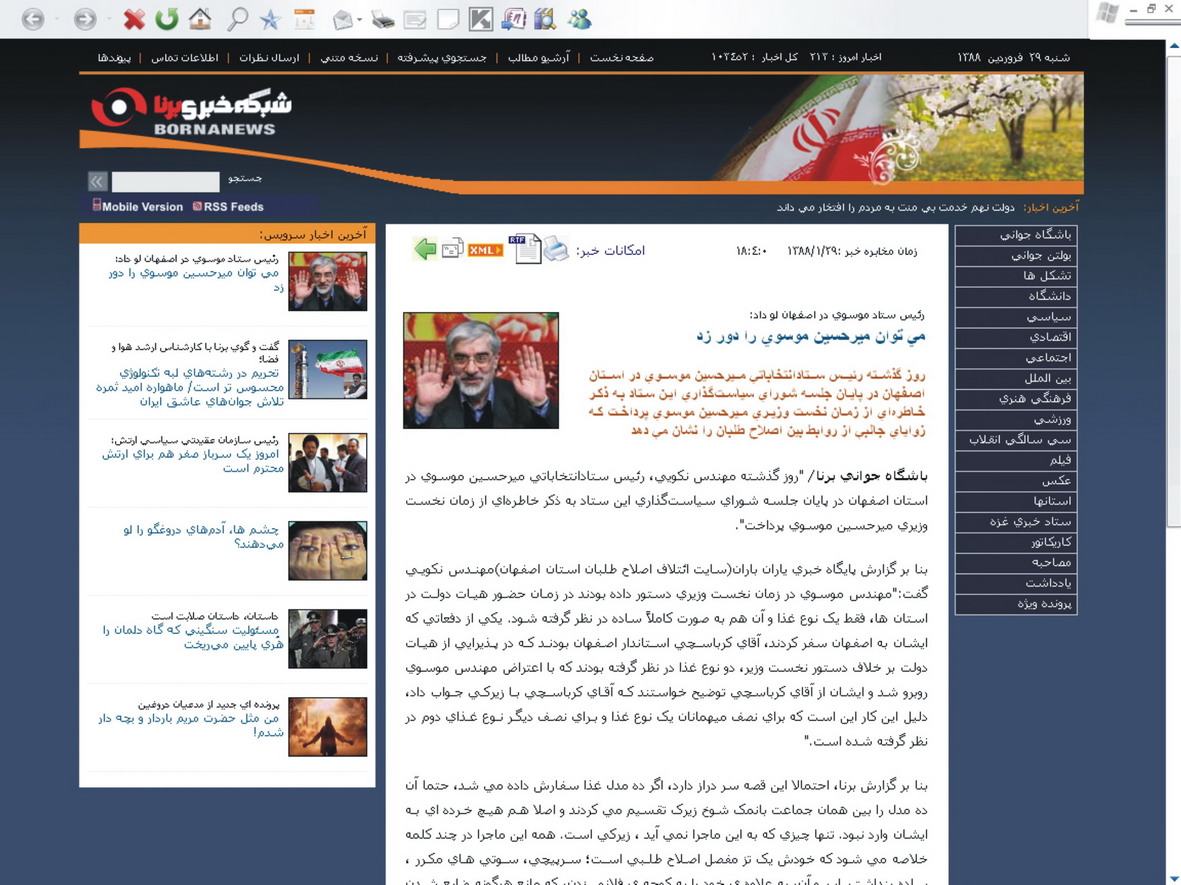The height and width of the screenshot is (885, 1181).
Task: Open باشگاه جواني sidebar category
Action: pos(1015,235)
